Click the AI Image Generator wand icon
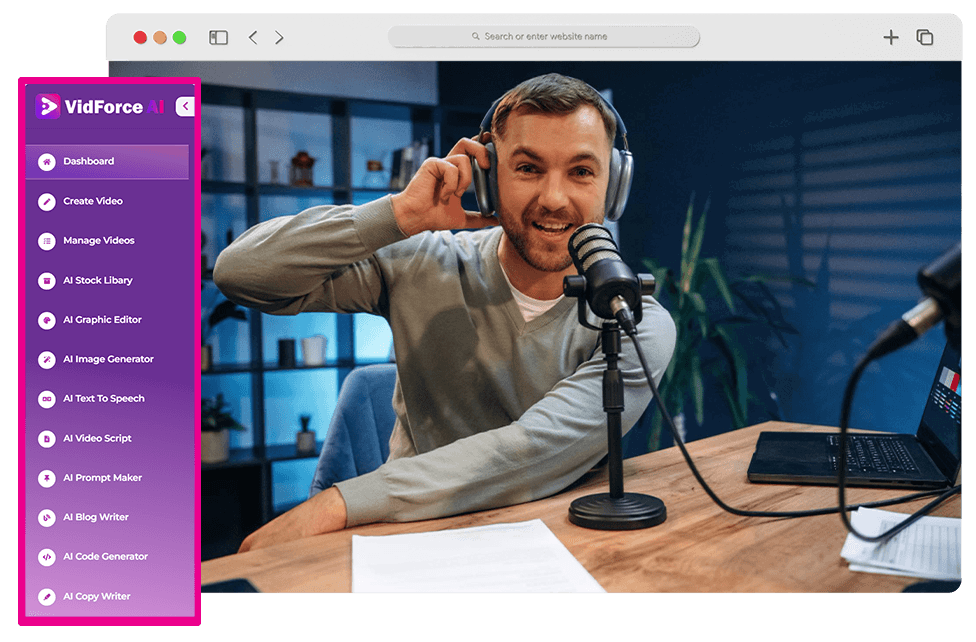The height and width of the screenshot is (642, 976). click(x=46, y=359)
